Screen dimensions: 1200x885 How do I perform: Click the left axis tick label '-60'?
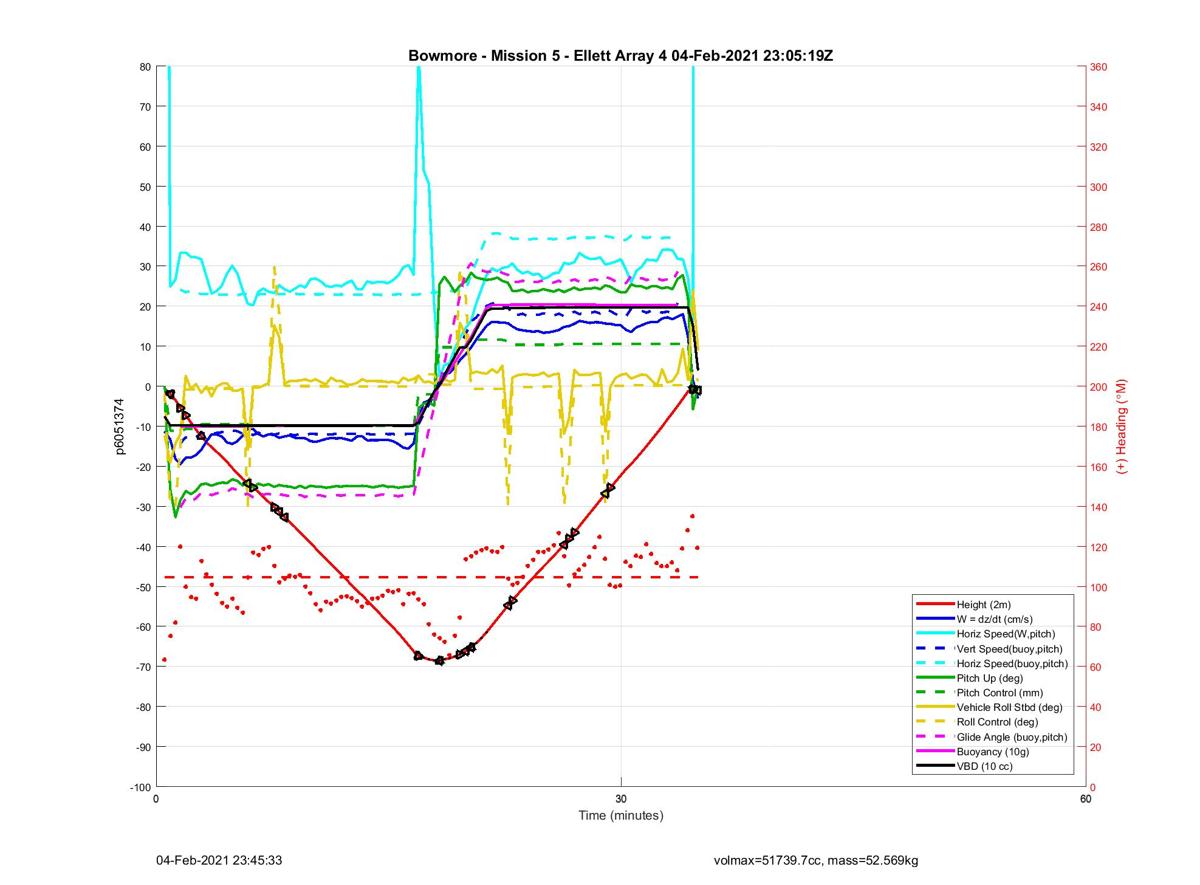click(x=142, y=627)
